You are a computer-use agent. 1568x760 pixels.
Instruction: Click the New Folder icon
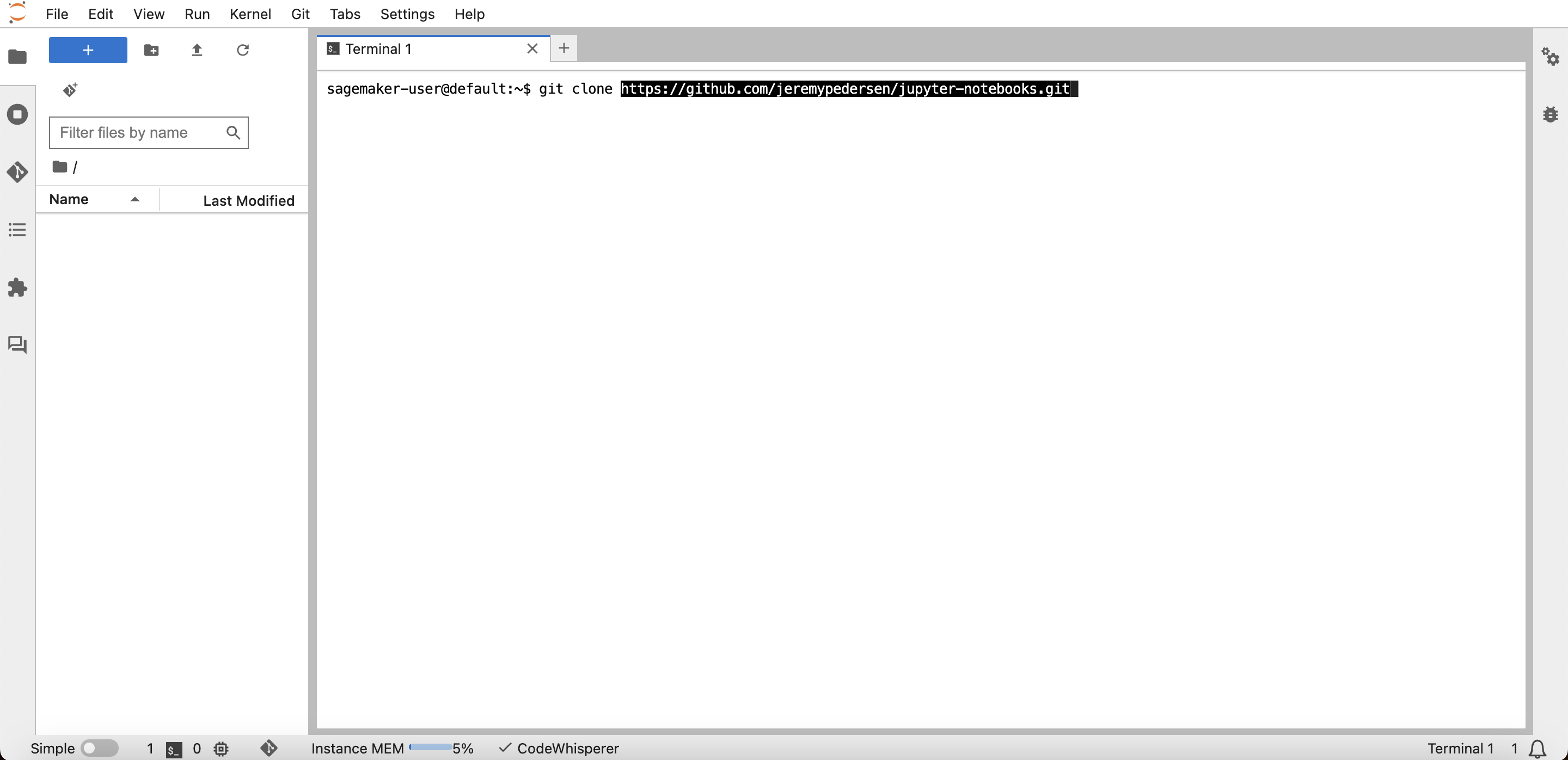[x=151, y=50]
